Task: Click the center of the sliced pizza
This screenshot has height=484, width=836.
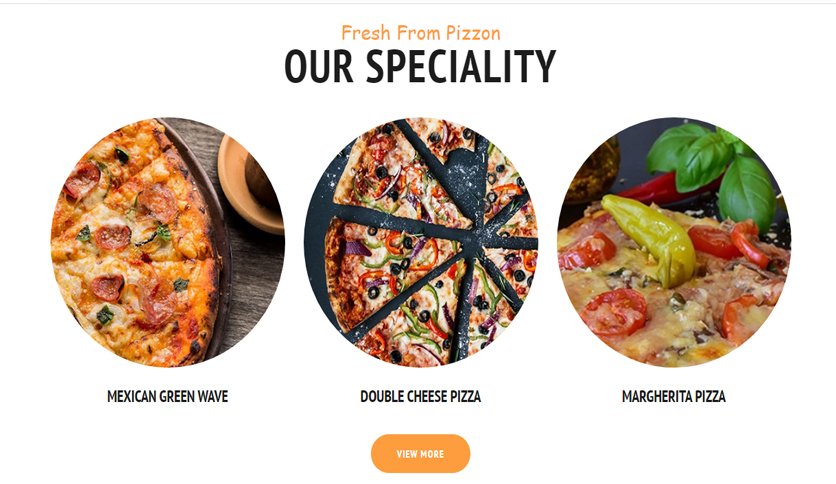Action: click(x=472, y=243)
